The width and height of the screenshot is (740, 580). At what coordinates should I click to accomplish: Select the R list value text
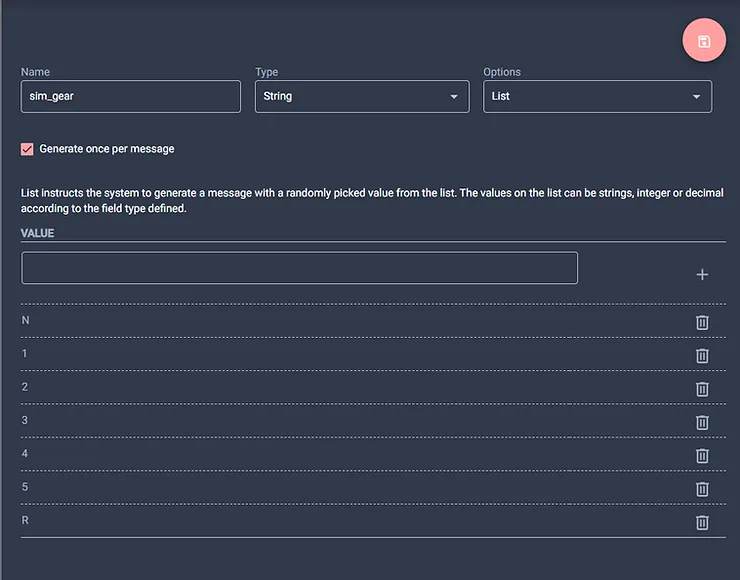click(25, 520)
